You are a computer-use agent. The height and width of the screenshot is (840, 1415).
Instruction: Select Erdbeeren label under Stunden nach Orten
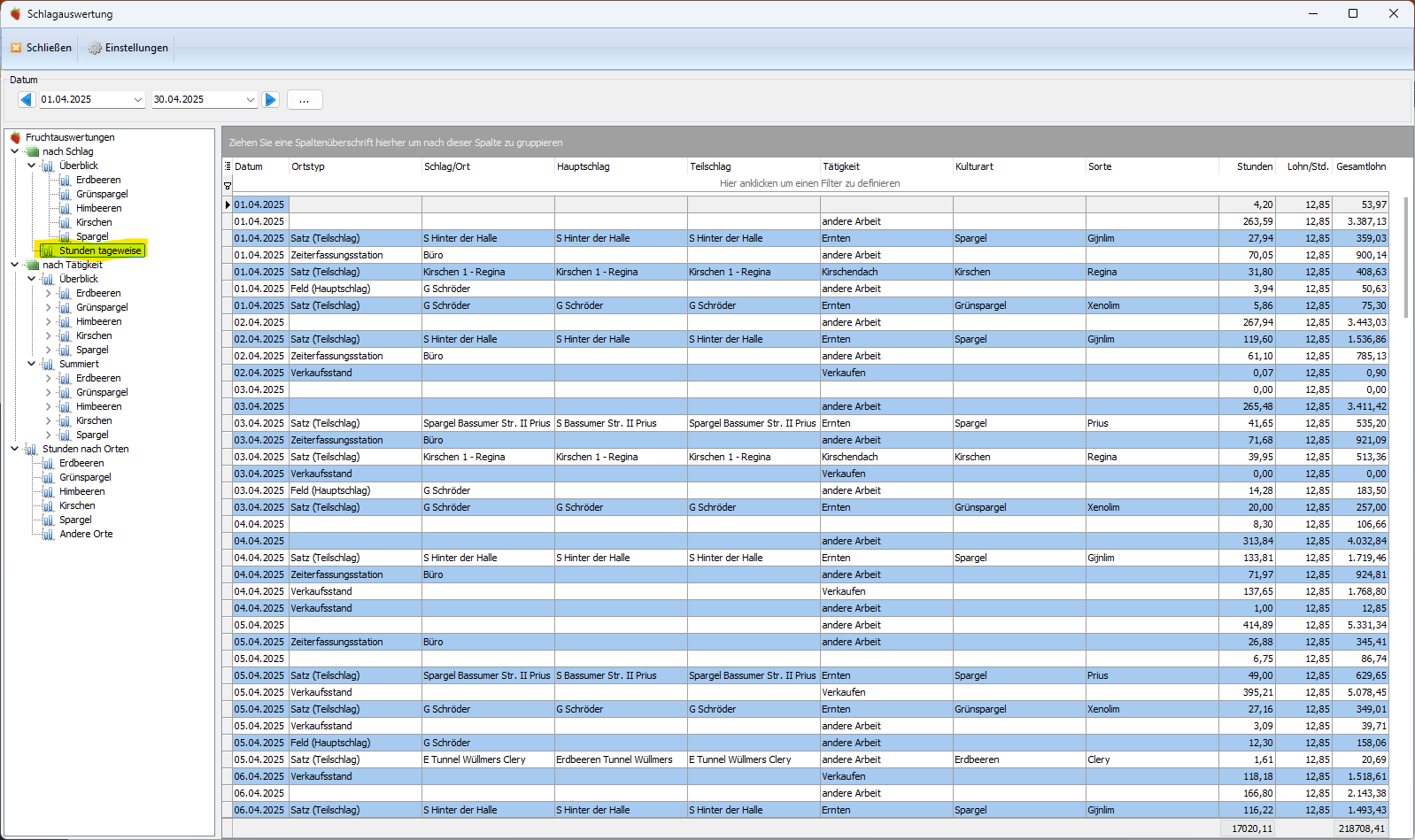(x=81, y=463)
